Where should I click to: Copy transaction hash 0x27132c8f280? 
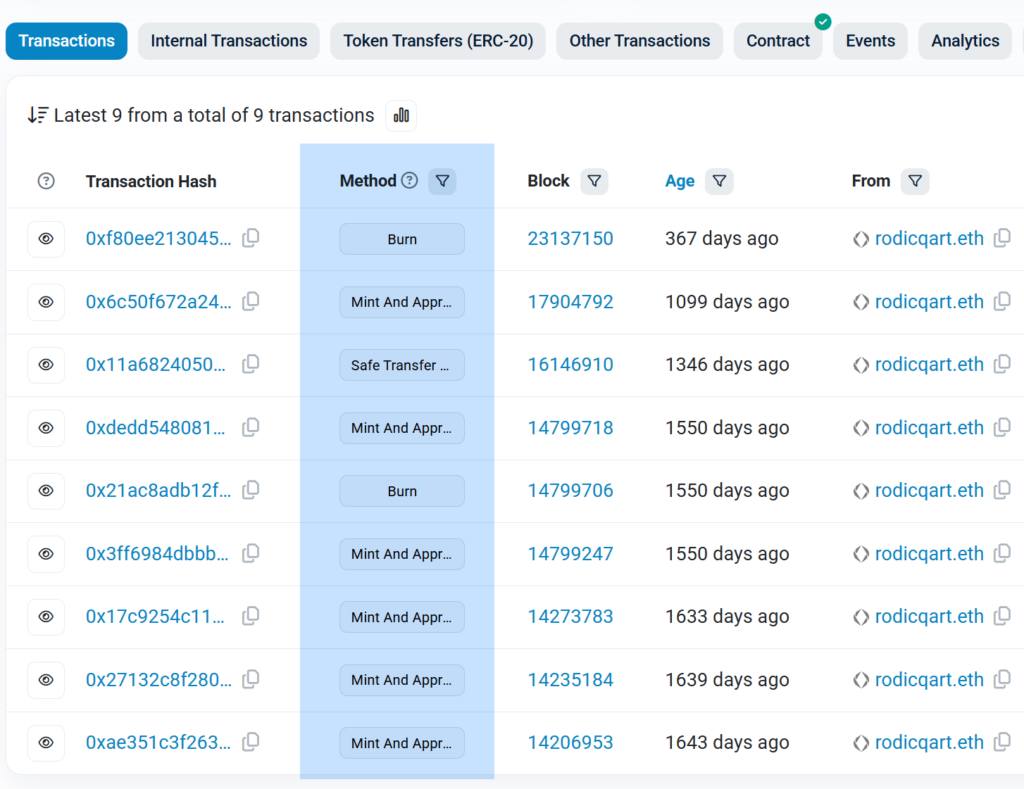pos(251,679)
